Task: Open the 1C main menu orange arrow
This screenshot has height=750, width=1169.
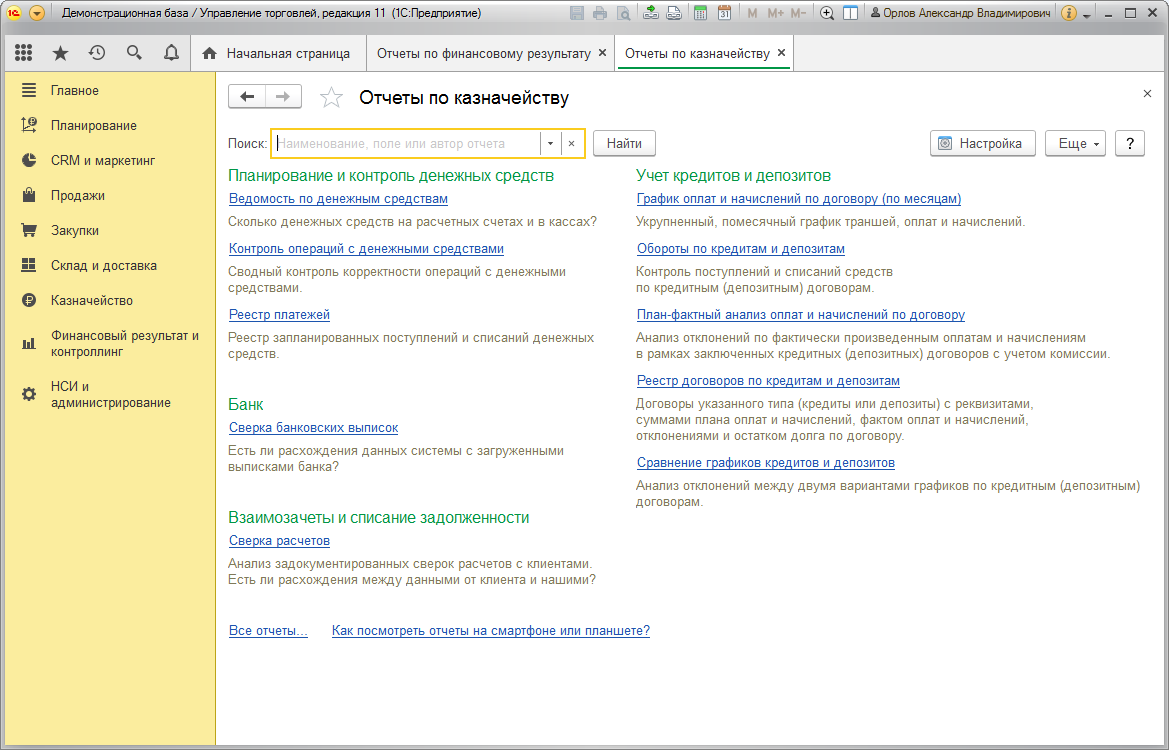Action: (36, 13)
